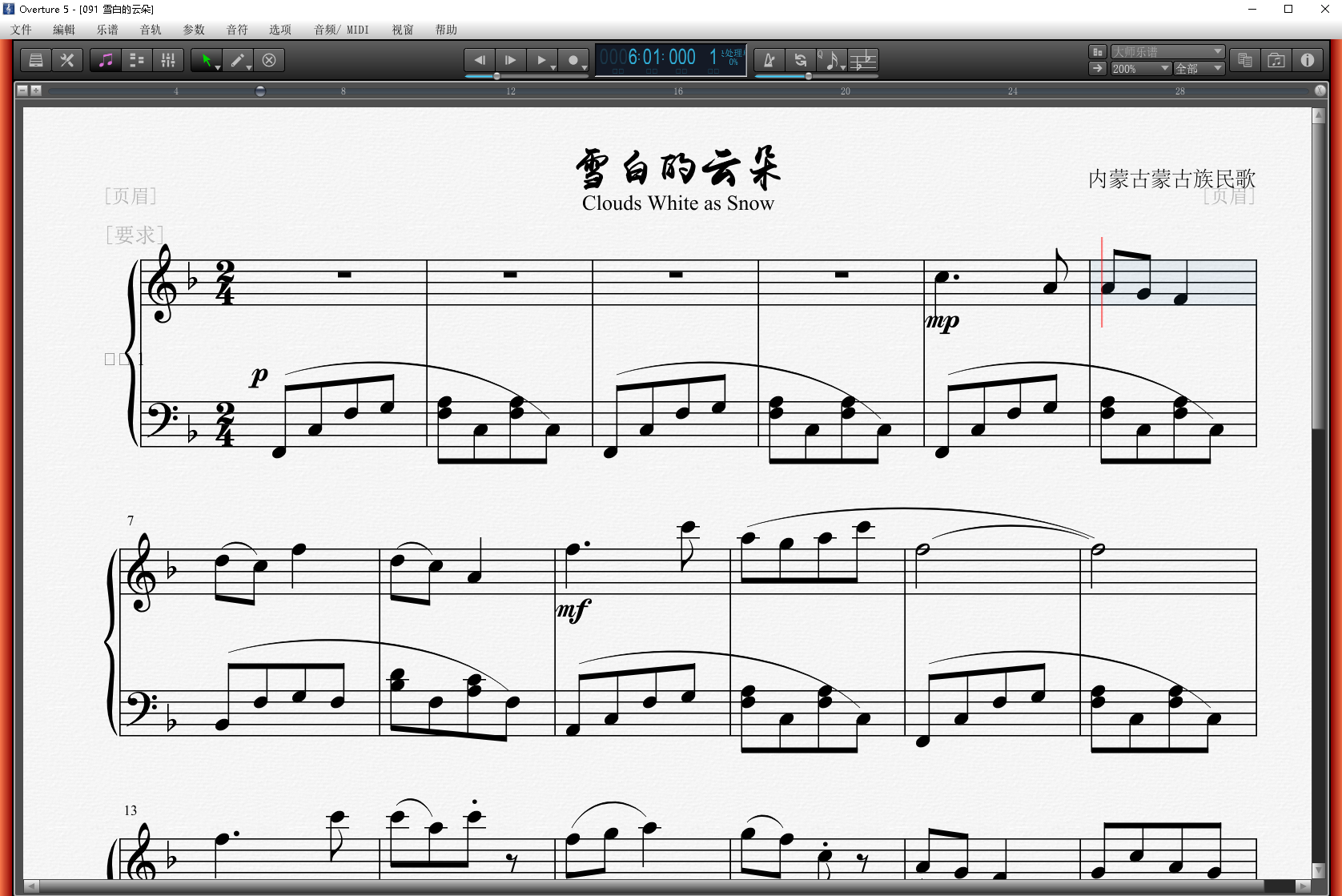Open the 音轨 menu
The image size is (1342, 896).
[x=151, y=30]
